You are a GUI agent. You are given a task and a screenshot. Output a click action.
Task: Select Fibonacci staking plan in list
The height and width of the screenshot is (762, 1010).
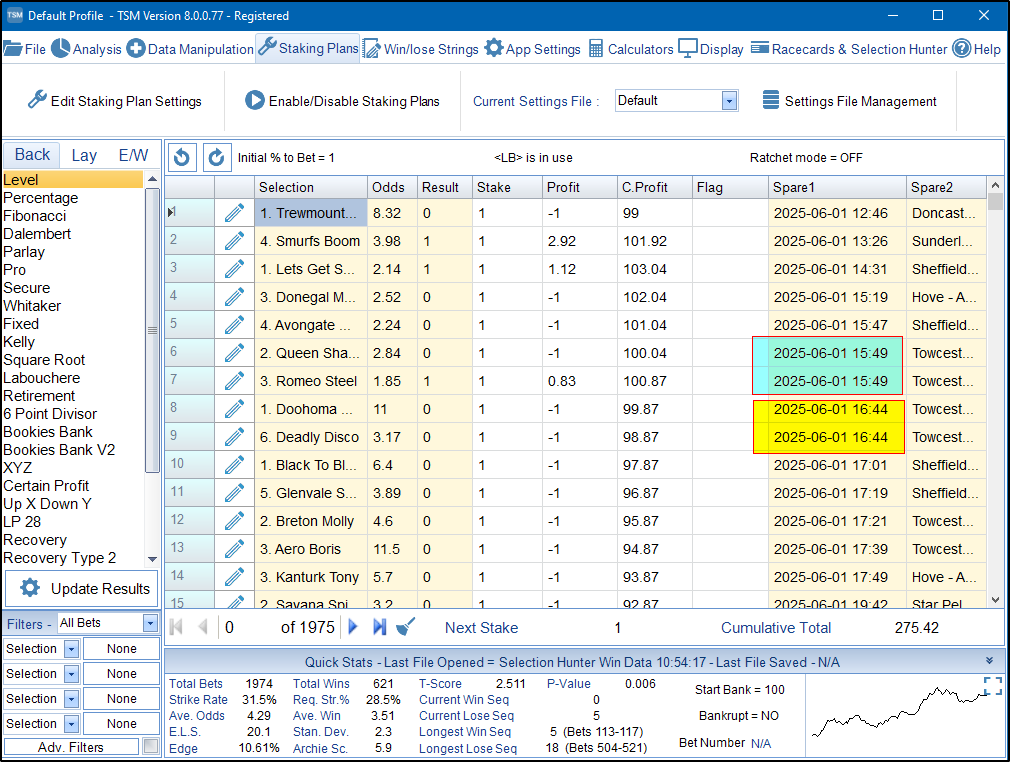[35, 216]
